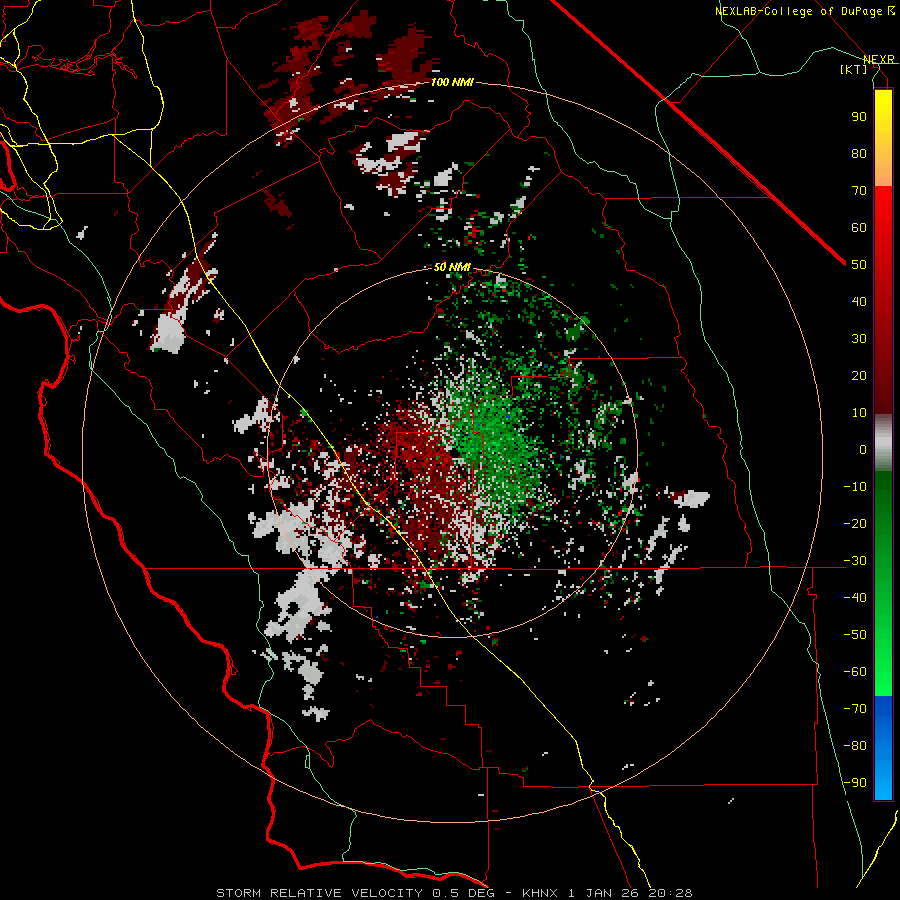
Task: Click the -90 value on the velocity scale
Action: point(855,783)
